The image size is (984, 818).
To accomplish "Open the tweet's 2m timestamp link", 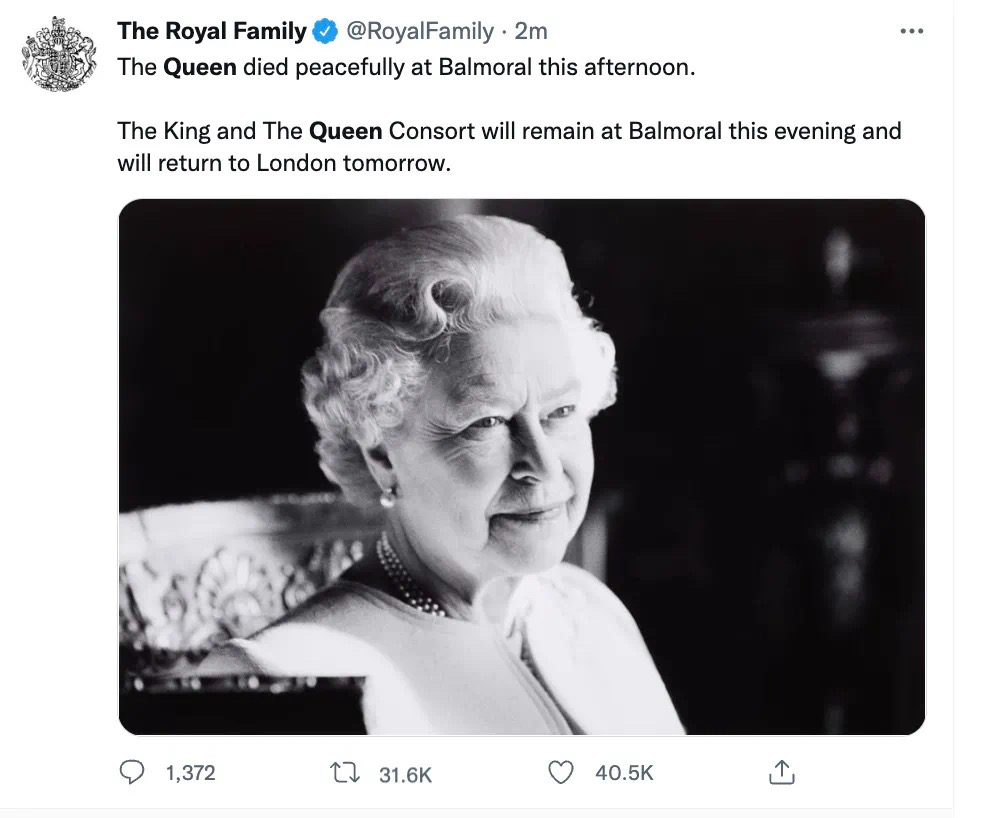I will pos(531,32).
